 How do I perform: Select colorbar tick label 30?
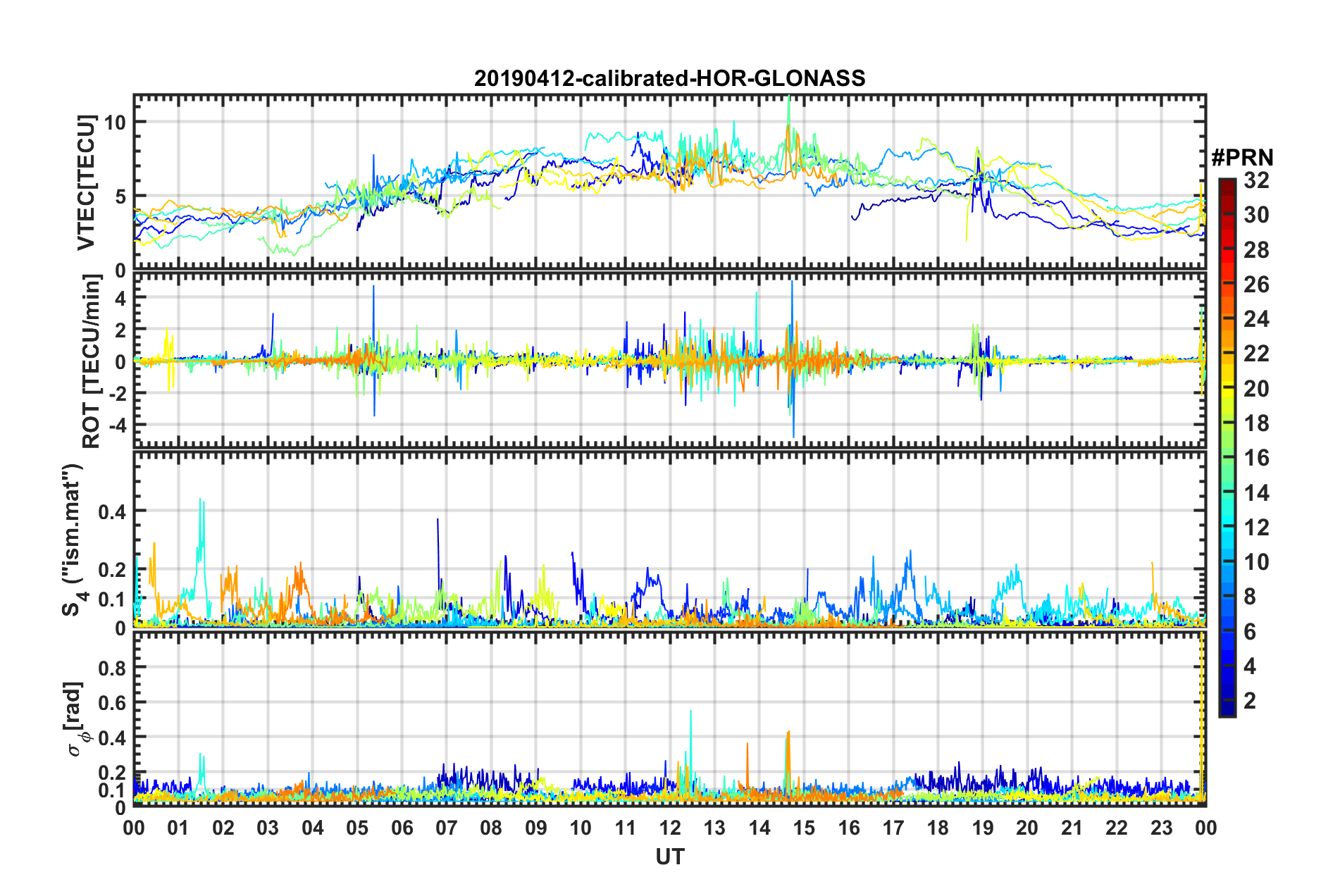tap(1256, 215)
